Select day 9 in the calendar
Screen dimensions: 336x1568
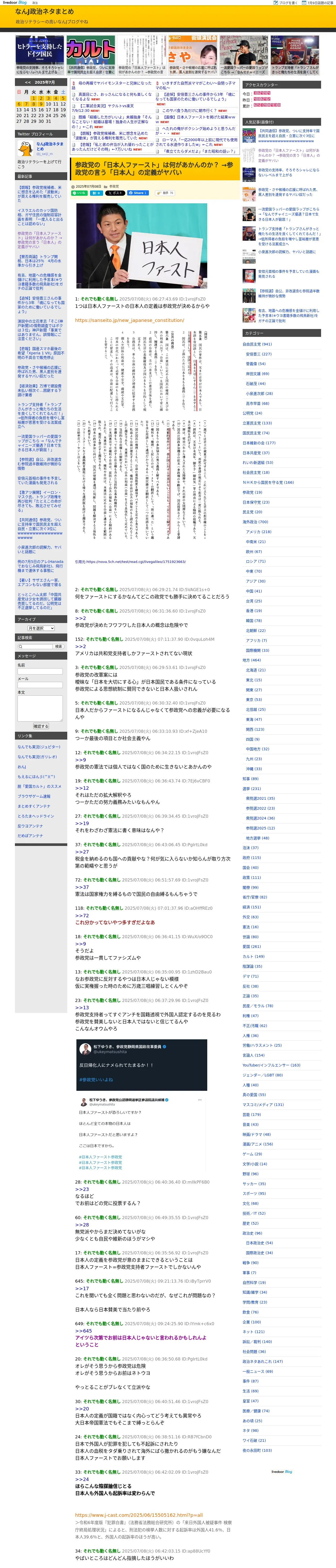pyautogui.click(x=41, y=104)
